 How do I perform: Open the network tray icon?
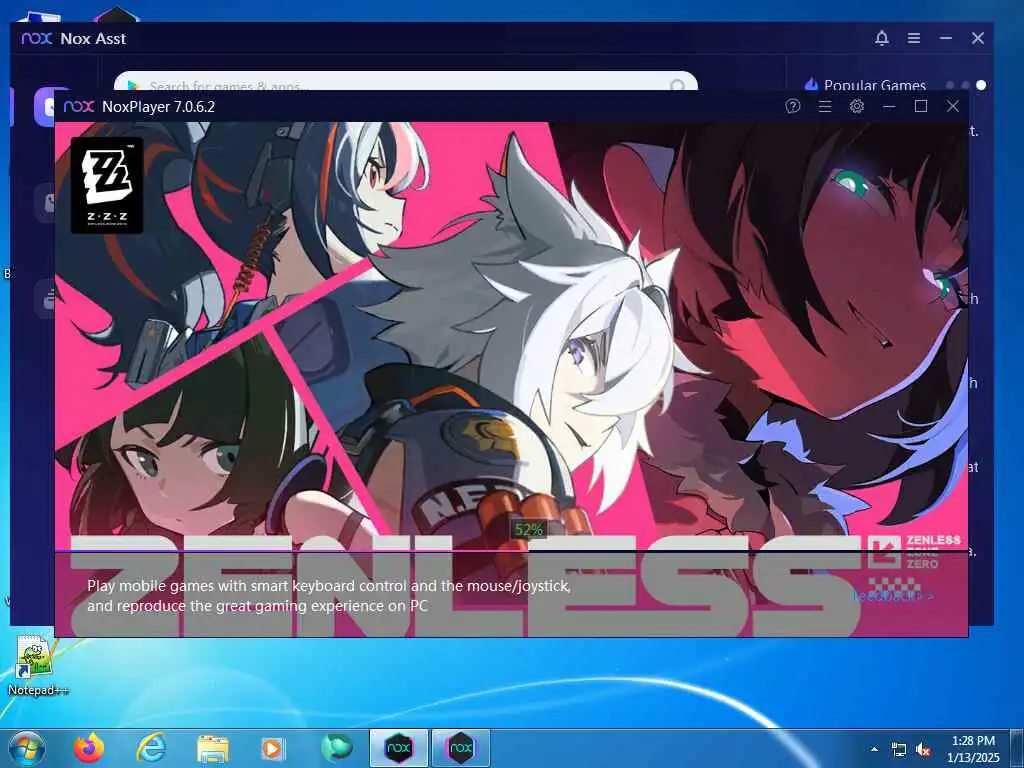(899, 749)
